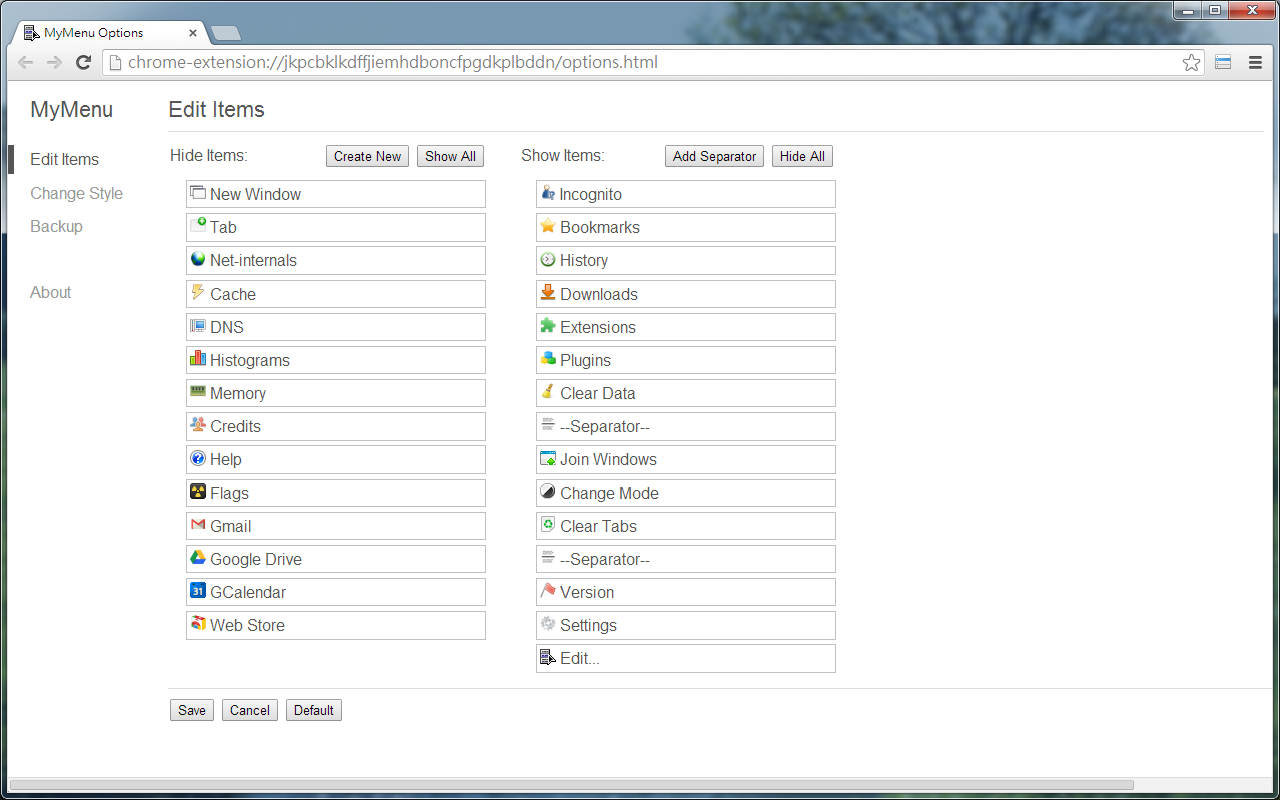Click the New Window item icon

tap(198, 193)
